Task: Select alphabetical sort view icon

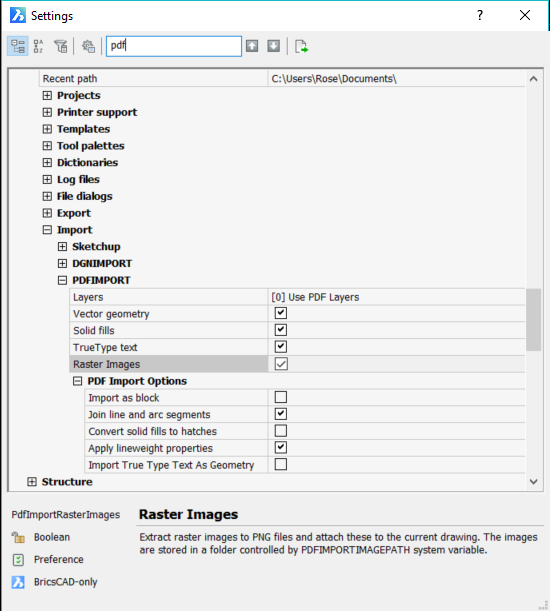Action: coord(38,46)
